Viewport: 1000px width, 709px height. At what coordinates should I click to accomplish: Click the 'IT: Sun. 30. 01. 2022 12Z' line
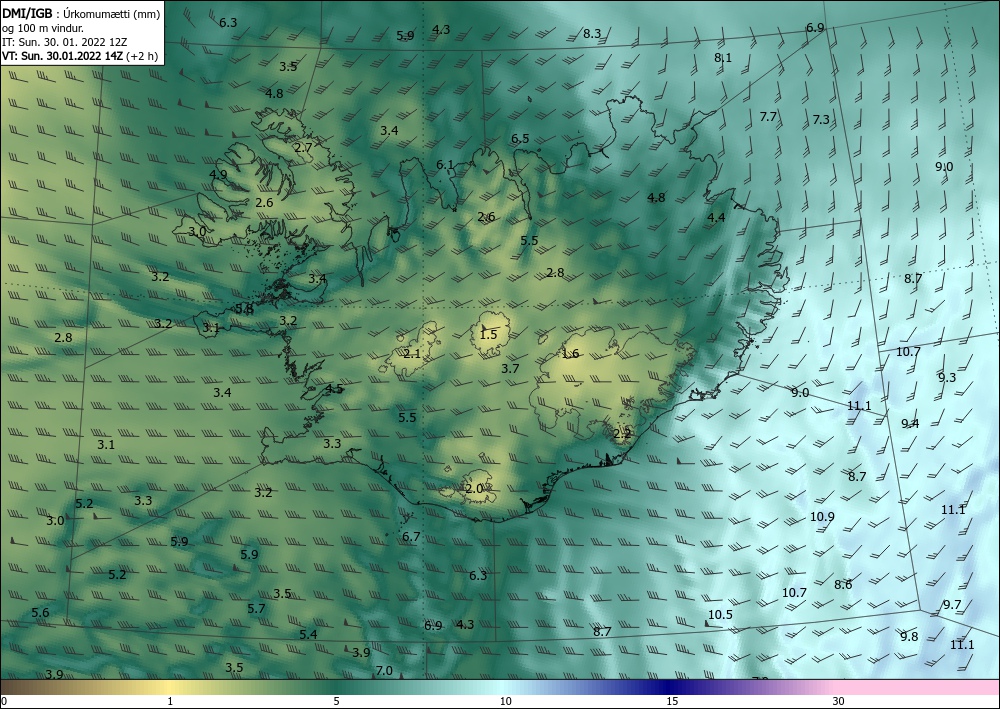[64, 42]
